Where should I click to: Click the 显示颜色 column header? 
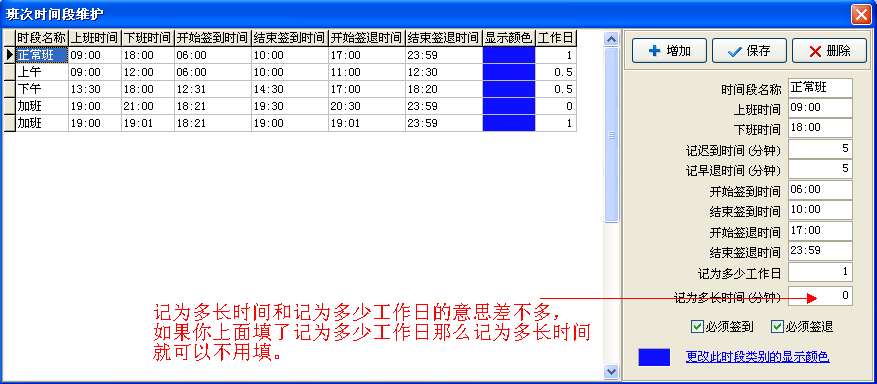coord(508,39)
